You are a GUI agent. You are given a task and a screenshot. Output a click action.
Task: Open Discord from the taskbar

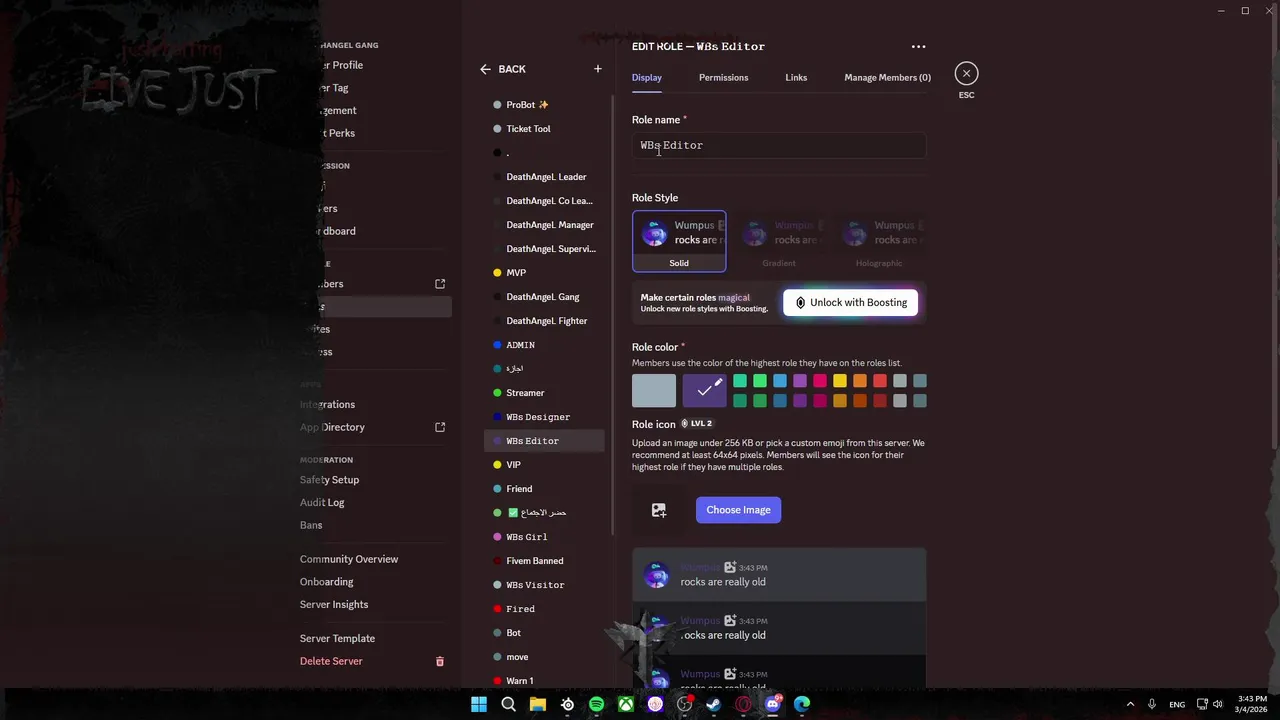click(772, 704)
